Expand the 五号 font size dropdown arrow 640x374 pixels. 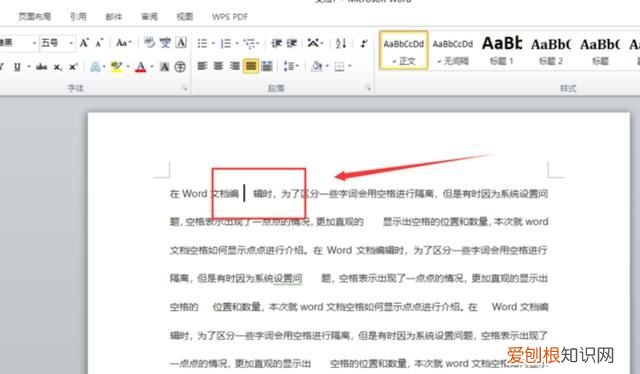point(71,42)
